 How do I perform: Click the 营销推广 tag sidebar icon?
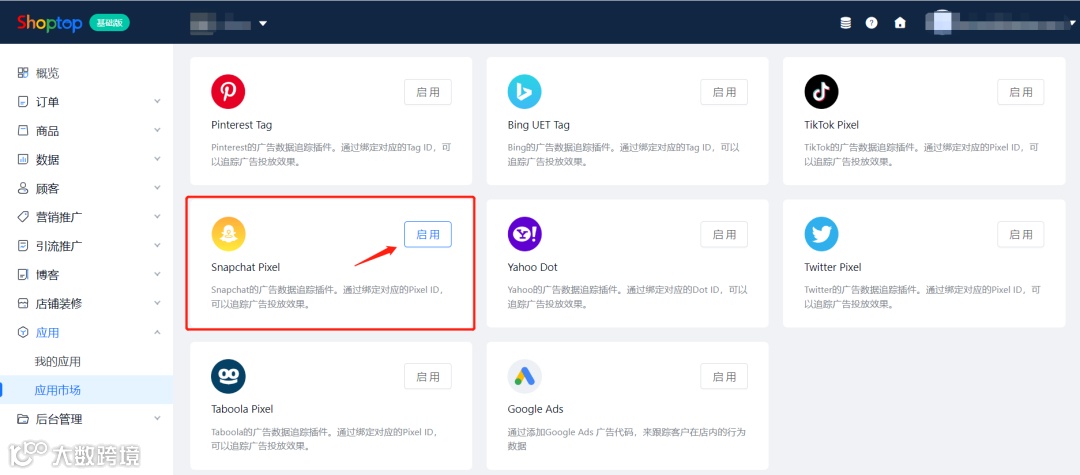point(23,217)
